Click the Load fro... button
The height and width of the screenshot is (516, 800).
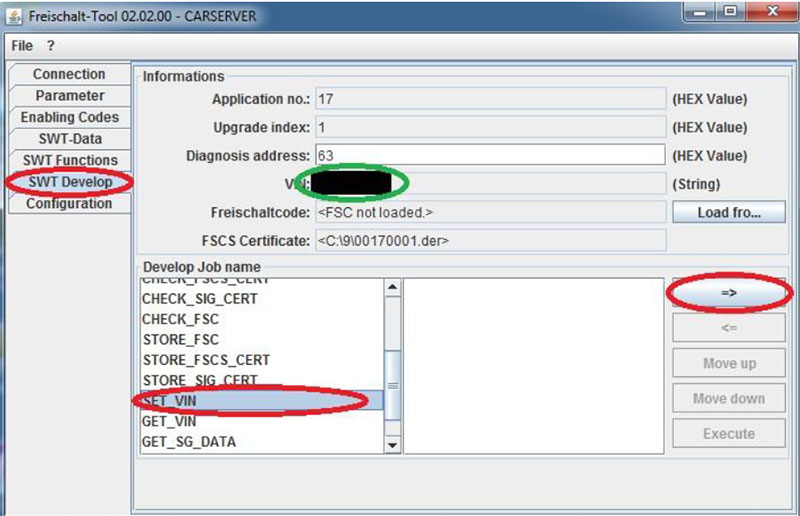pyautogui.click(x=729, y=212)
